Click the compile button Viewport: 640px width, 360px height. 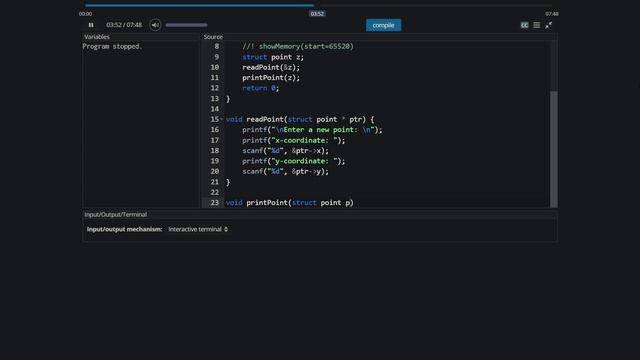point(383,25)
